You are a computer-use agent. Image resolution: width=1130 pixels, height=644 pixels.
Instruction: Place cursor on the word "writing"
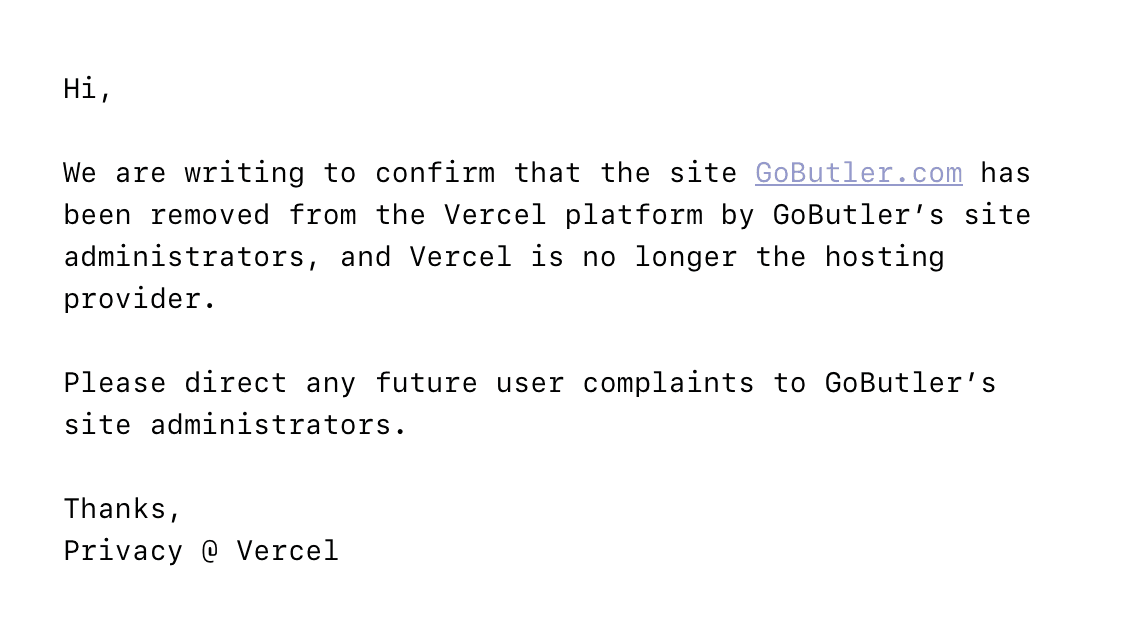coord(244,174)
